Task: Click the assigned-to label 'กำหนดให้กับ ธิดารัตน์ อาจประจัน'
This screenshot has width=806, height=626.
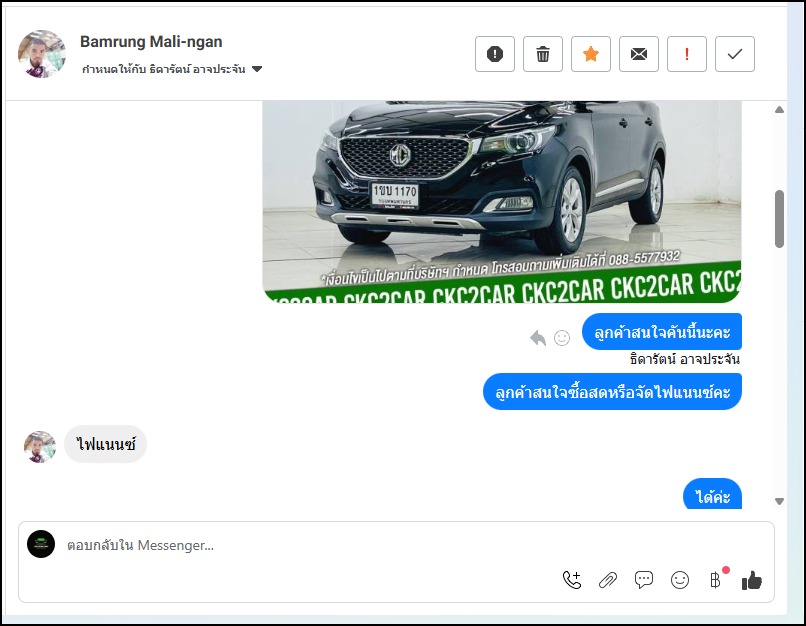Action: pos(163,69)
